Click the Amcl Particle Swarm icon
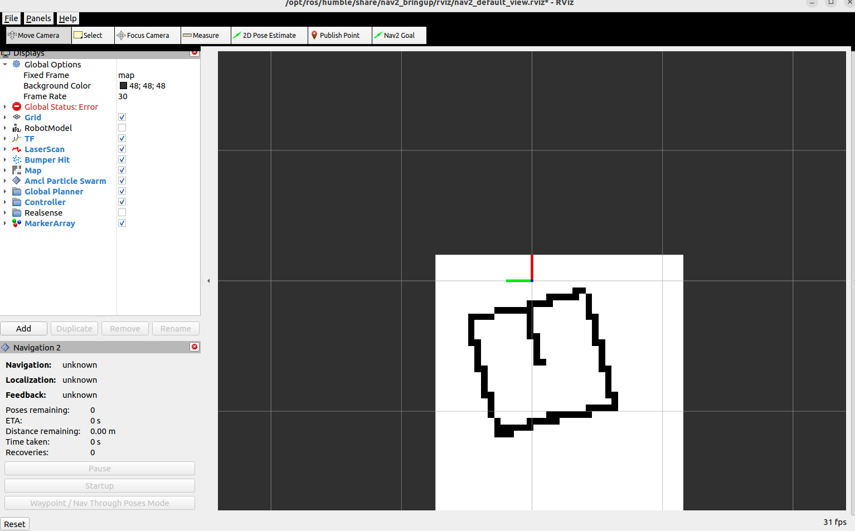This screenshot has width=855, height=532. tap(16, 181)
